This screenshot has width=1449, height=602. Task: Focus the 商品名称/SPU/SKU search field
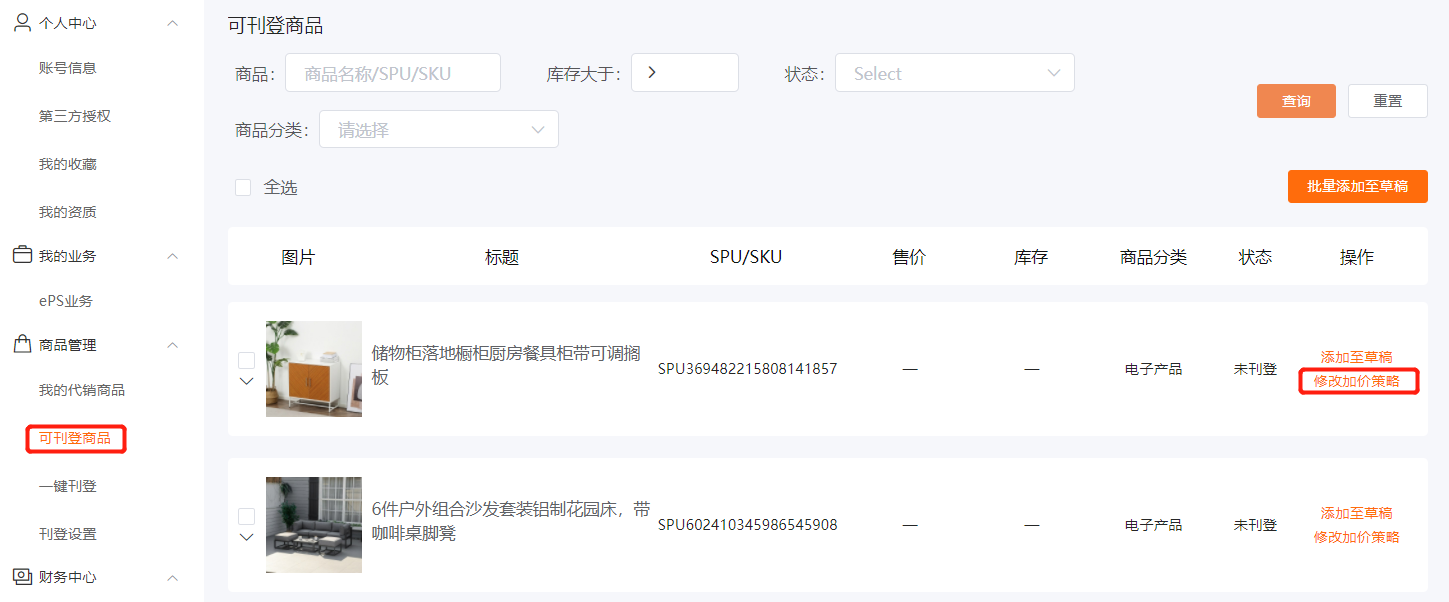point(392,73)
